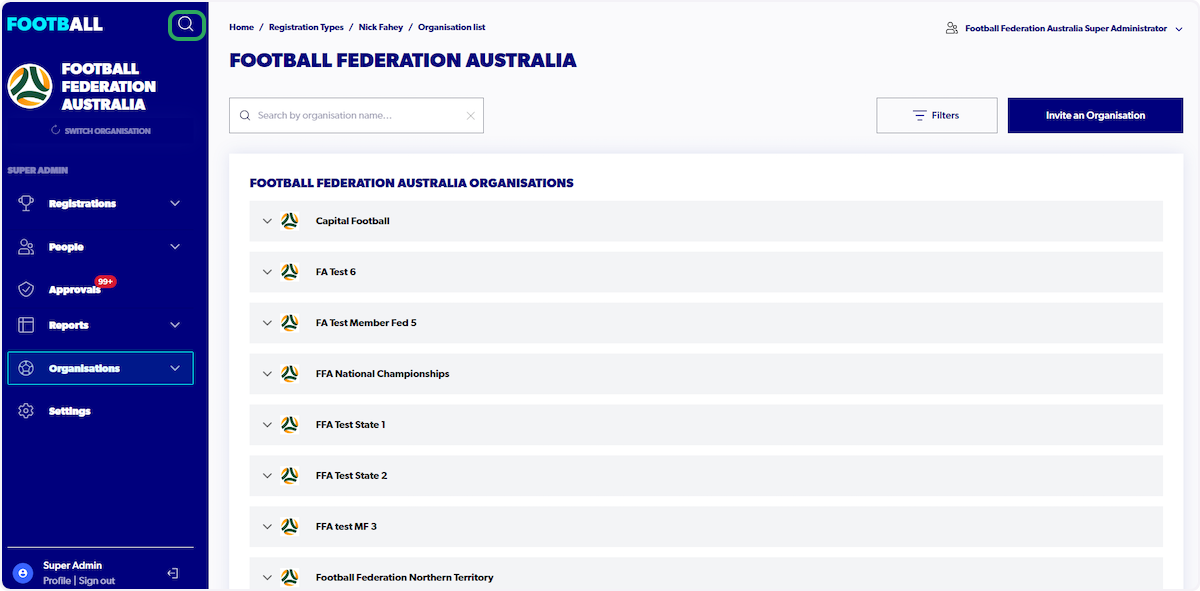Click the Reports table icon
1200x591 pixels.
tap(27, 325)
